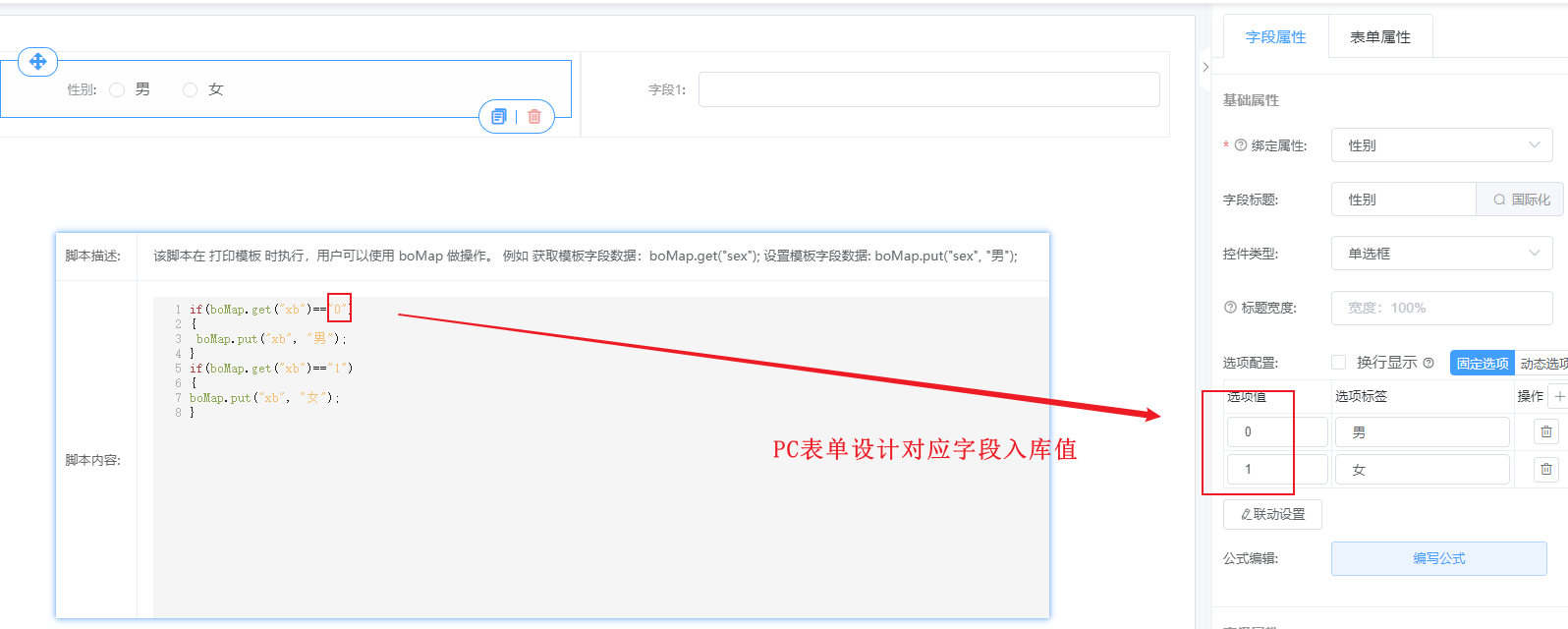Image resolution: width=1568 pixels, height=629 pixels.
Task: Click the 脚本内容 label
Action: tap(92, 460)
